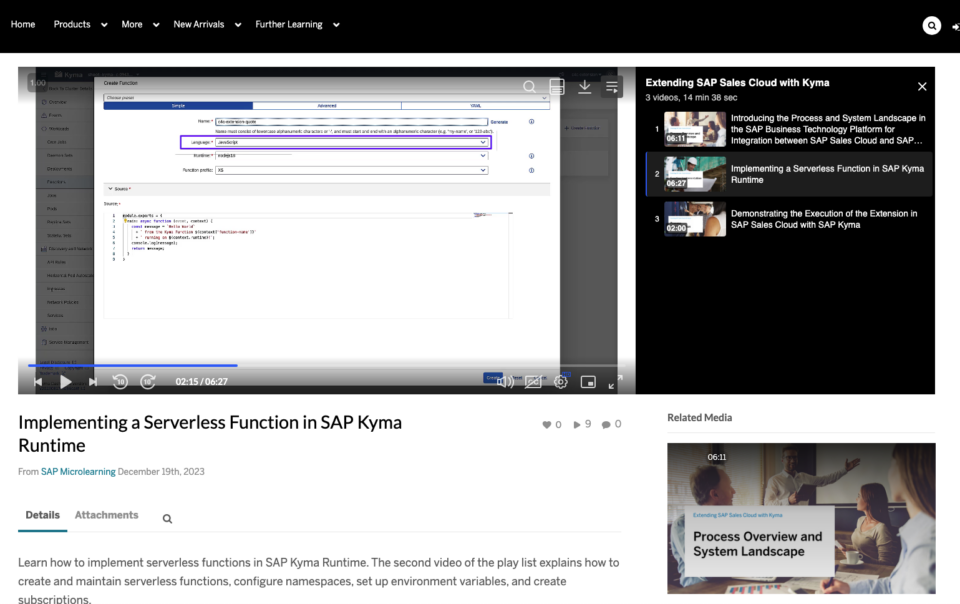This screenshot has height=604, width=960.
Task: Play the video with the play button
Action: pyautogui.click(x=66, y=382)
